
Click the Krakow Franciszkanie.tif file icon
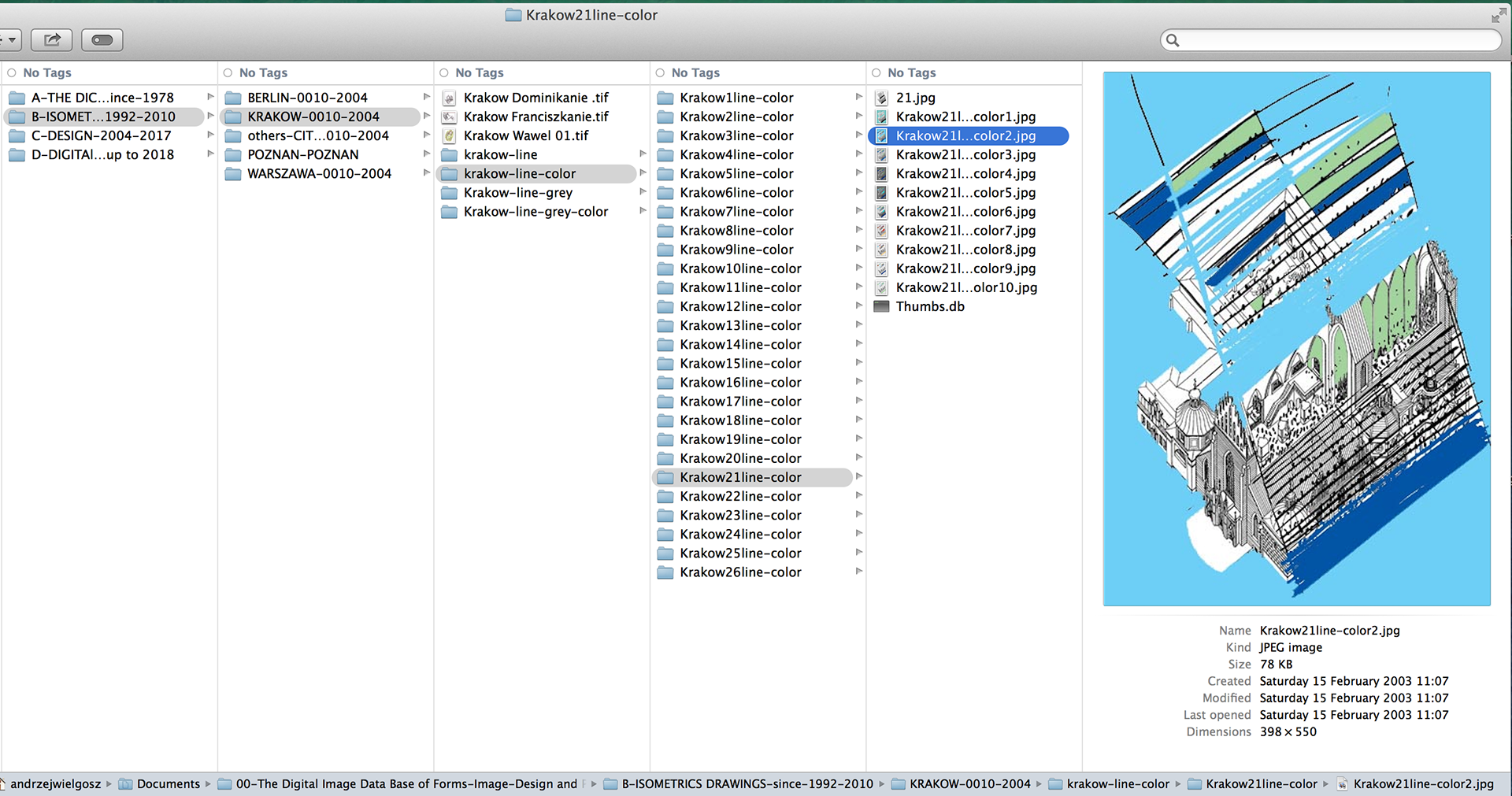pyautogui.click(x=449, y=117)
